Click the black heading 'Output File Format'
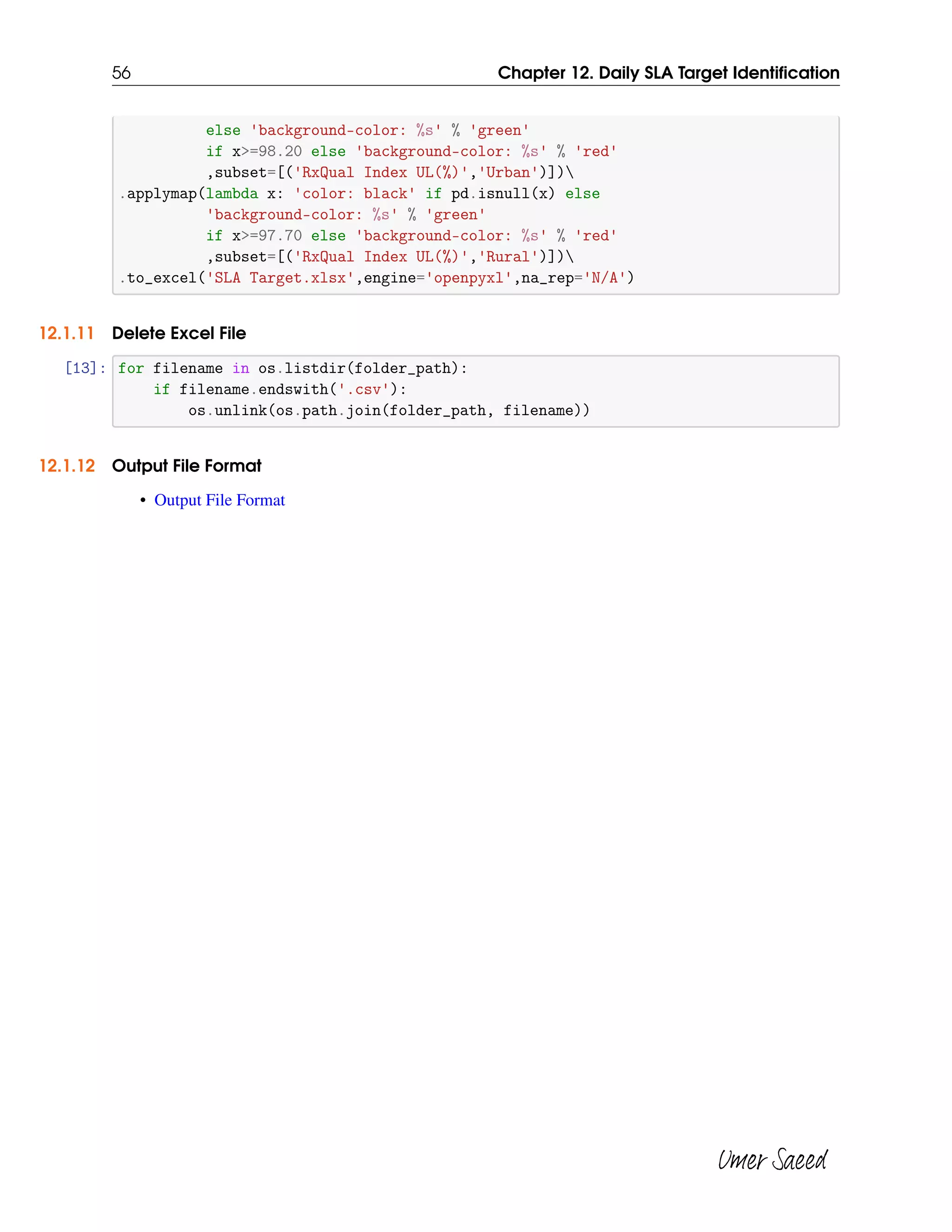The width and height of the screenshot is (952, 1232). [x=187, y=466]
